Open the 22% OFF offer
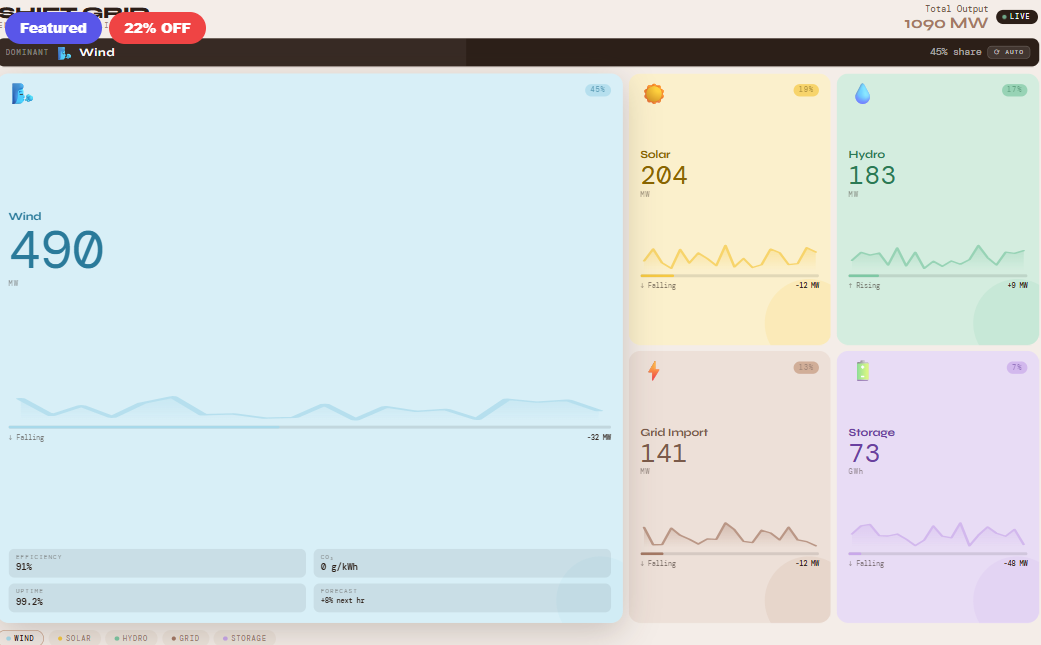1041x645 pixels. 157,27
